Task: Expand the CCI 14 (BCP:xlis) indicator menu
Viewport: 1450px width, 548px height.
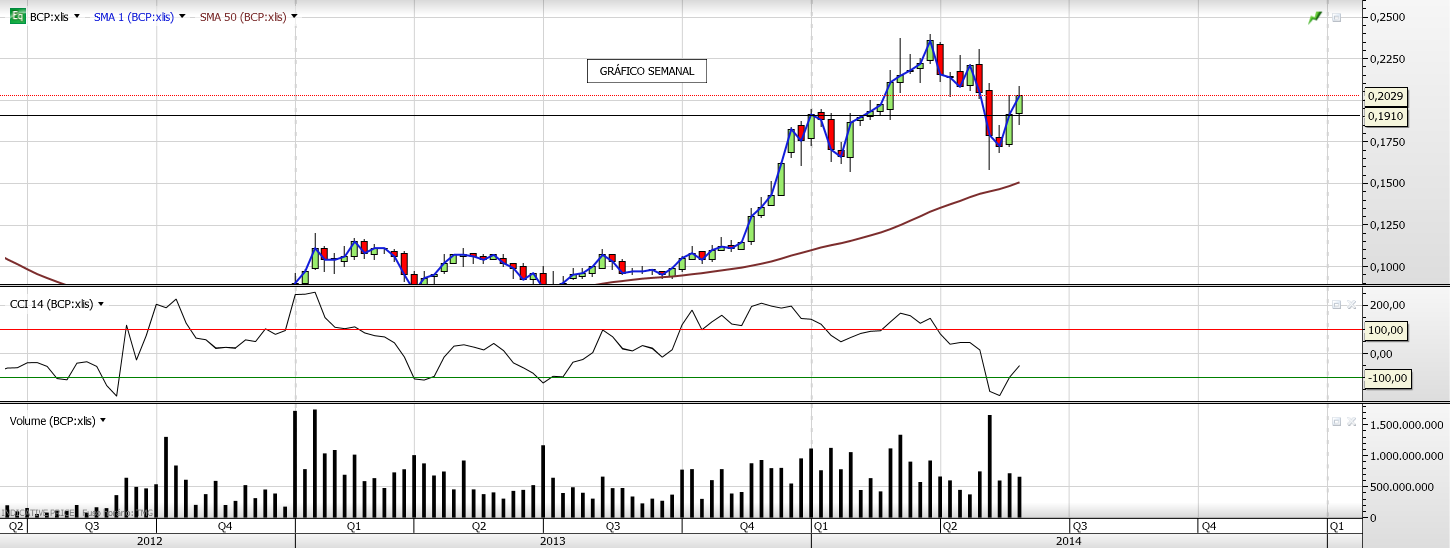Action: pyautogui.click(x=101, y=304)
